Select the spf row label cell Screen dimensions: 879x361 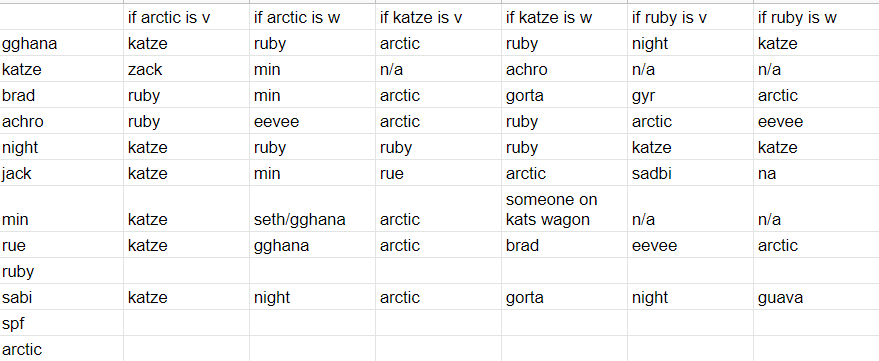click(62, 322)
